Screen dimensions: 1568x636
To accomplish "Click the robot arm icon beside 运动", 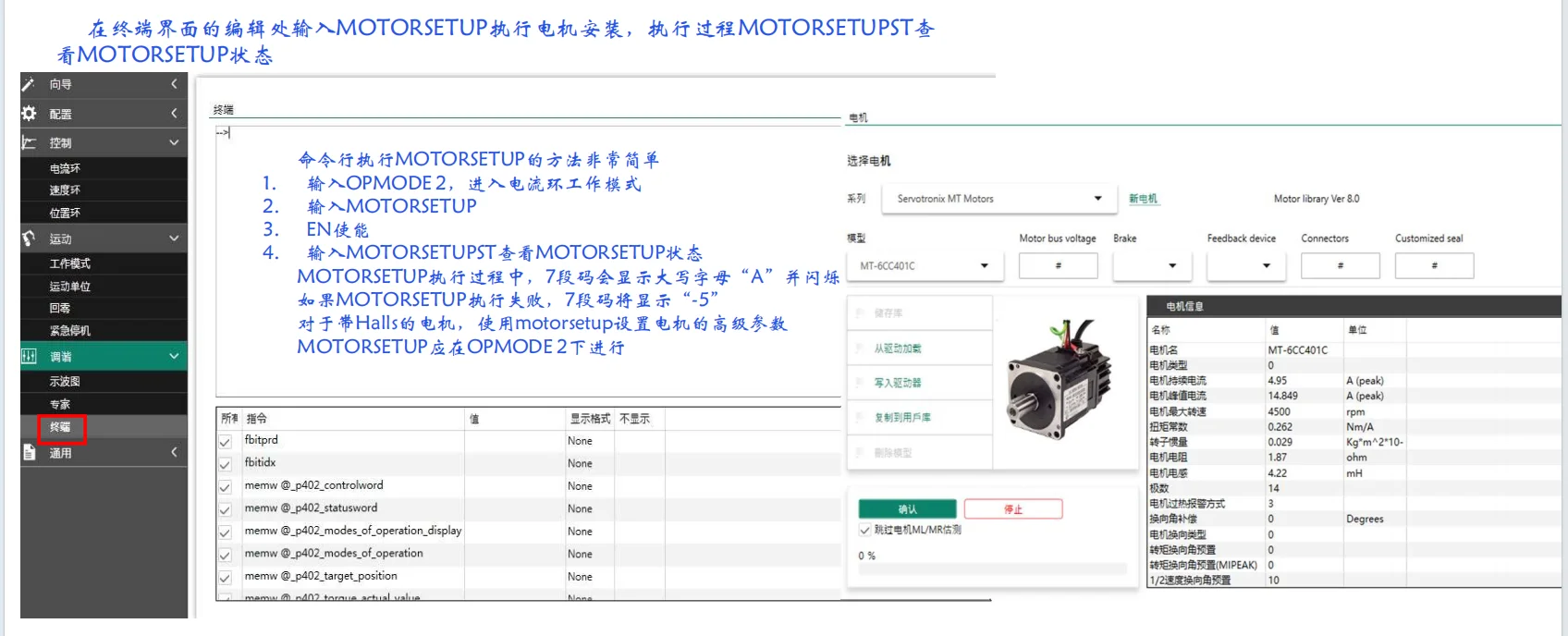I will (29, 238).
